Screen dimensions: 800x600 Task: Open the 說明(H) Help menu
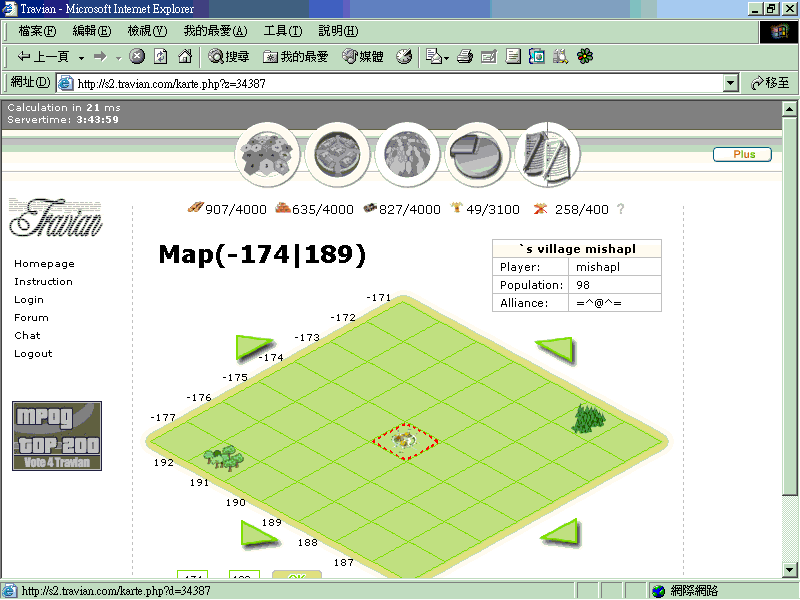[x=338, y=31]
